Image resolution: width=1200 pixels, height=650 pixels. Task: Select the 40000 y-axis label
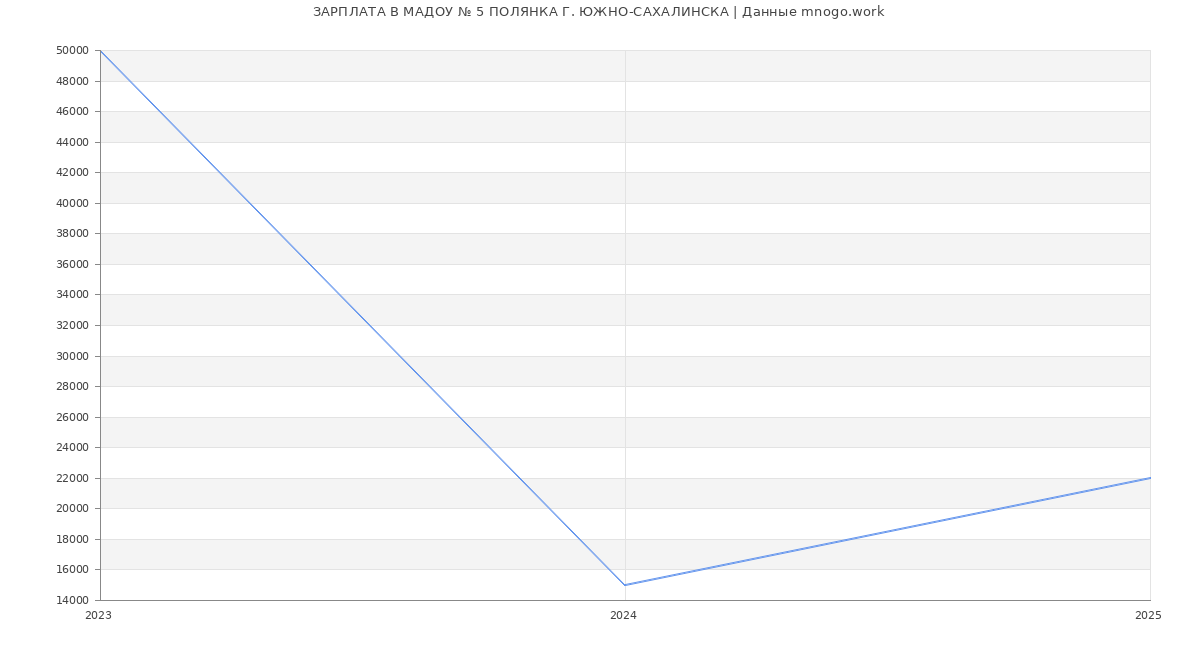pyautogui.click(x=72, y=203)
